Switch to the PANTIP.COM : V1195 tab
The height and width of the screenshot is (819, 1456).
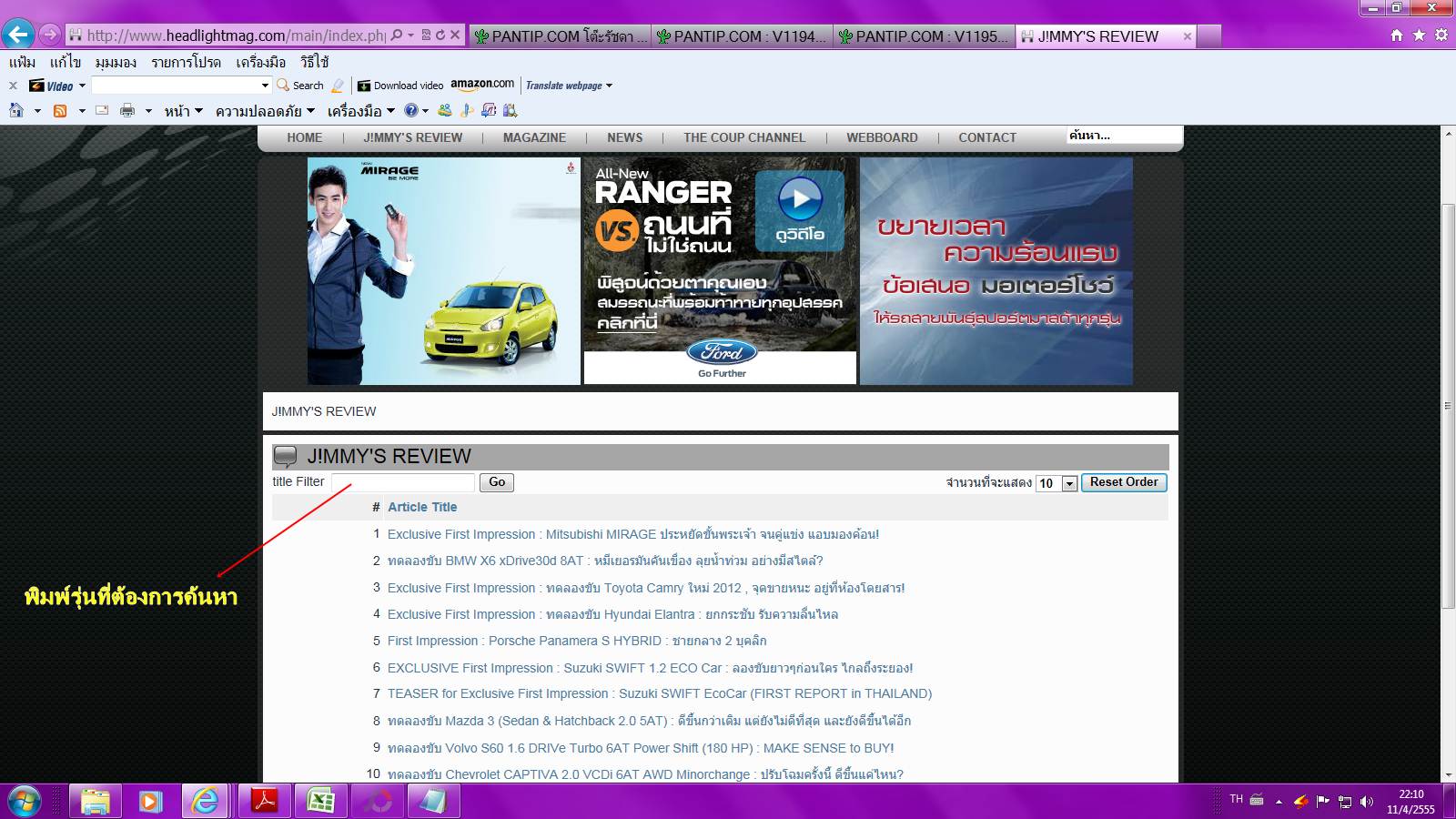pyautogui.click(x=924, y=36)
